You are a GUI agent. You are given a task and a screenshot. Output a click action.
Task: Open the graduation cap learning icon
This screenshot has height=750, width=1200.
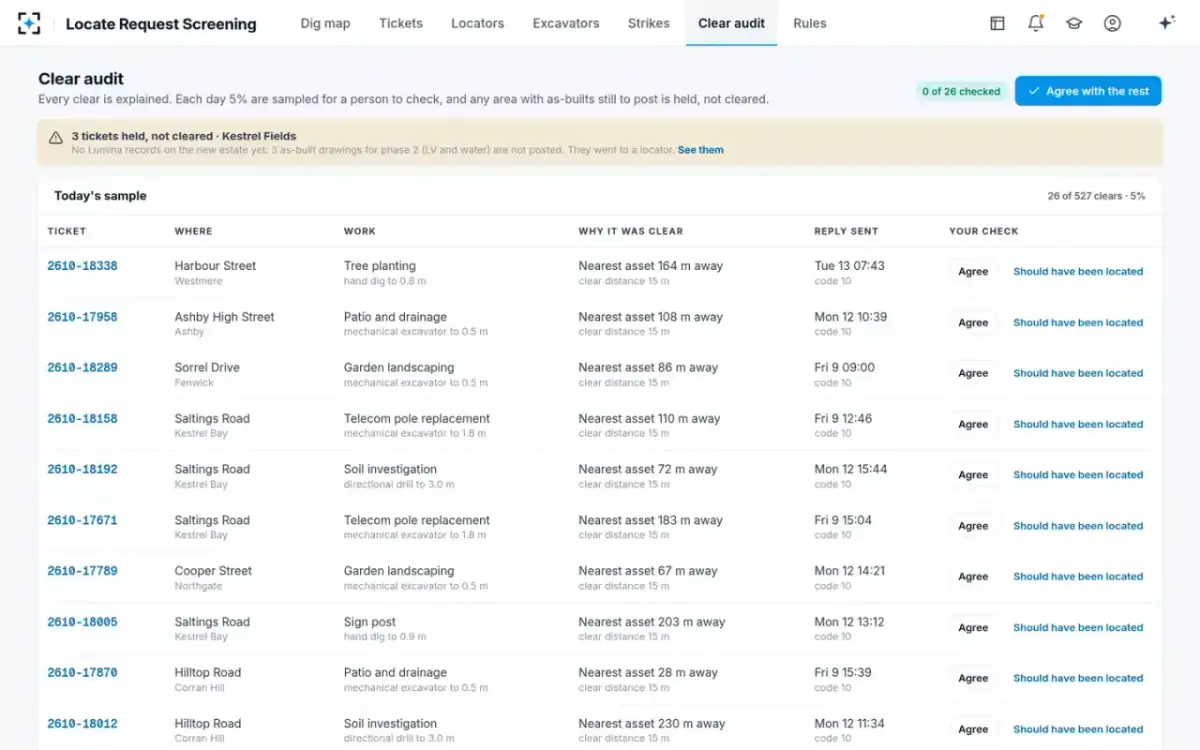point(1074,23)
